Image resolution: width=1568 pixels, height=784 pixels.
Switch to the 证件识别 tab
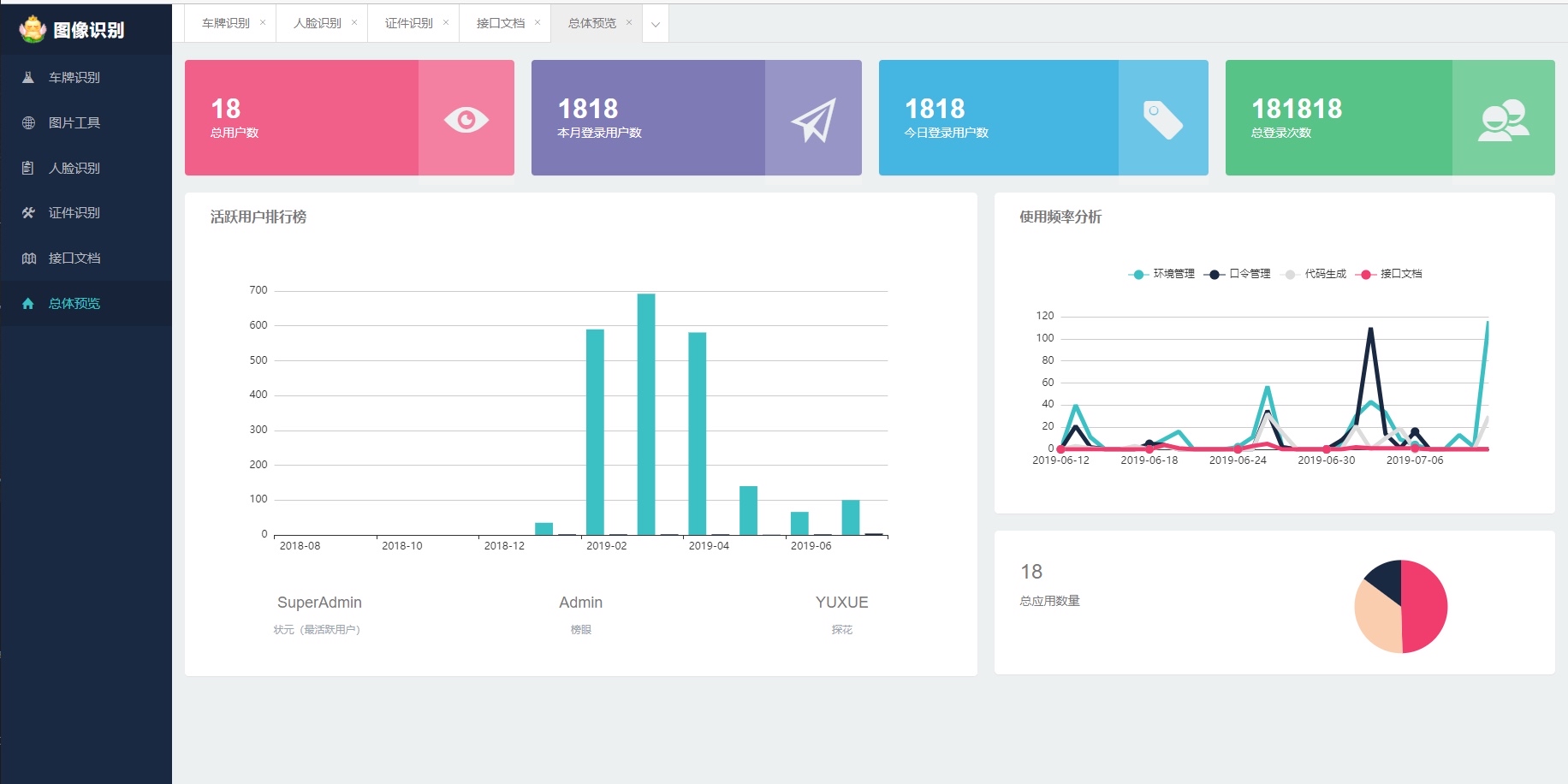pos(409,23)
